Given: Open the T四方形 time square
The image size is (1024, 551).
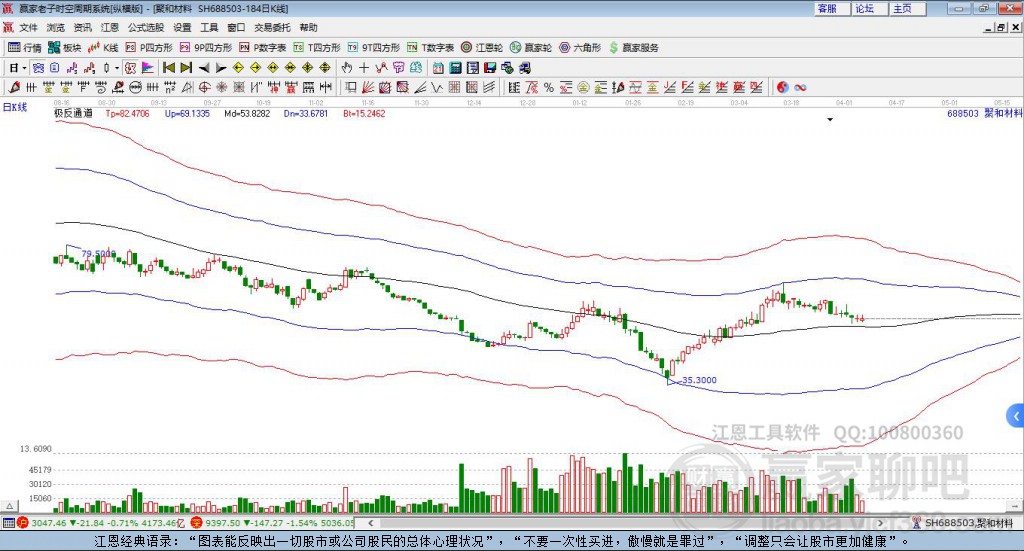Looking at the screenshot, I should pos(317,48).
